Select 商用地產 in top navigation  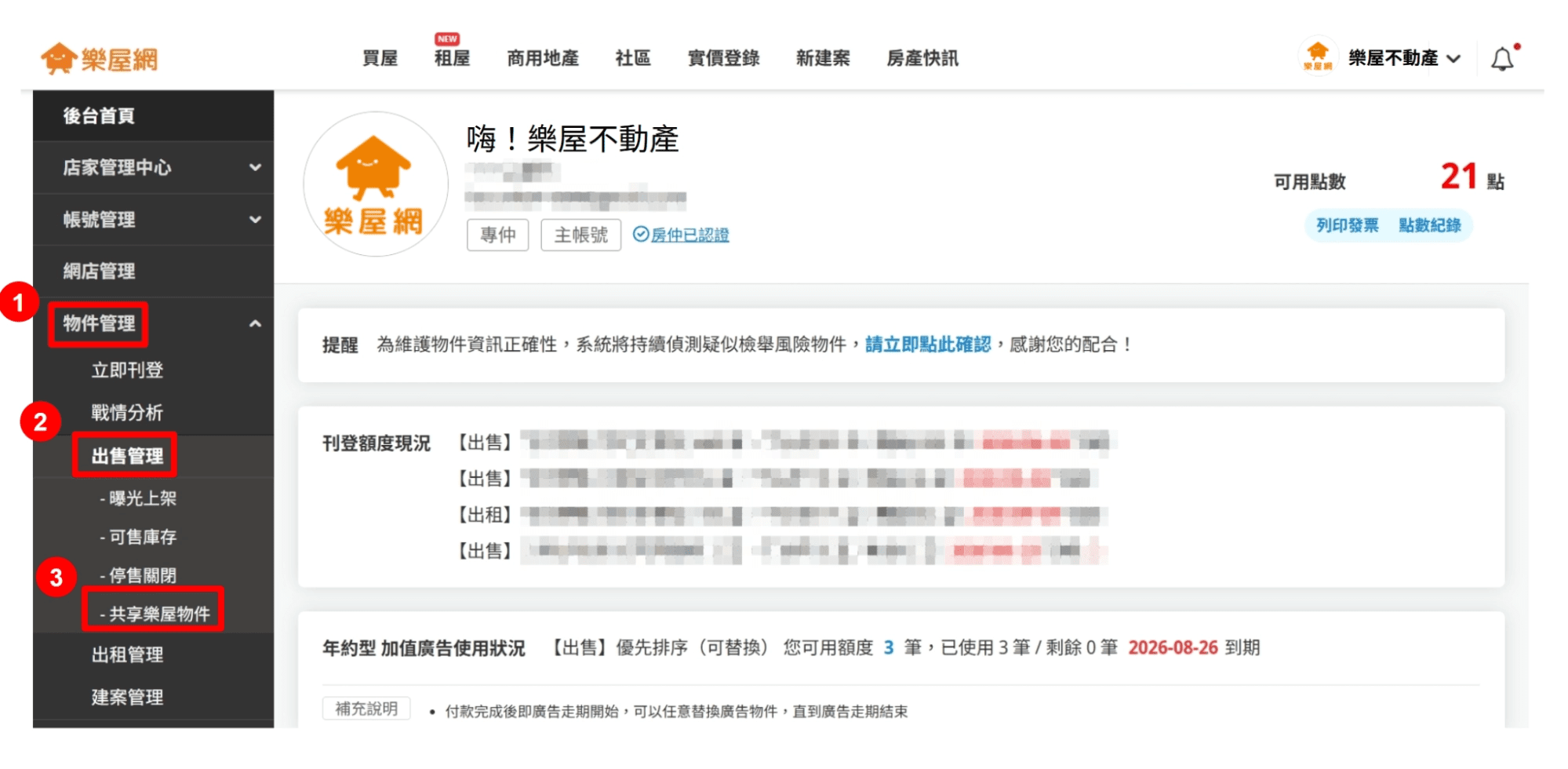[543, 58]
